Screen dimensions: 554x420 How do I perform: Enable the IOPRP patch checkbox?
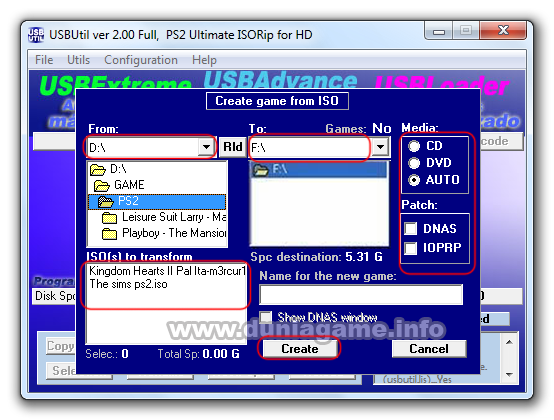411,248
